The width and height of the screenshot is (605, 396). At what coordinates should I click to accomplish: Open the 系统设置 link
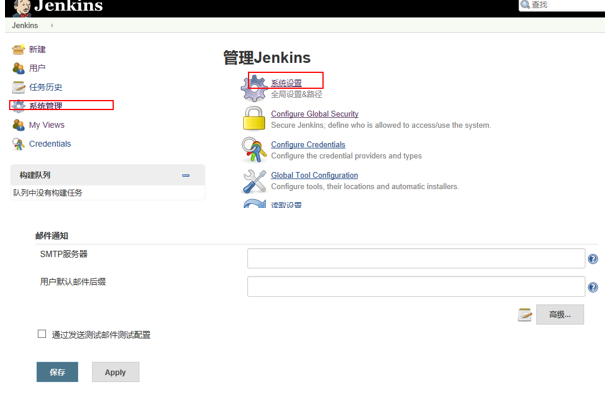tap(286, 83)
